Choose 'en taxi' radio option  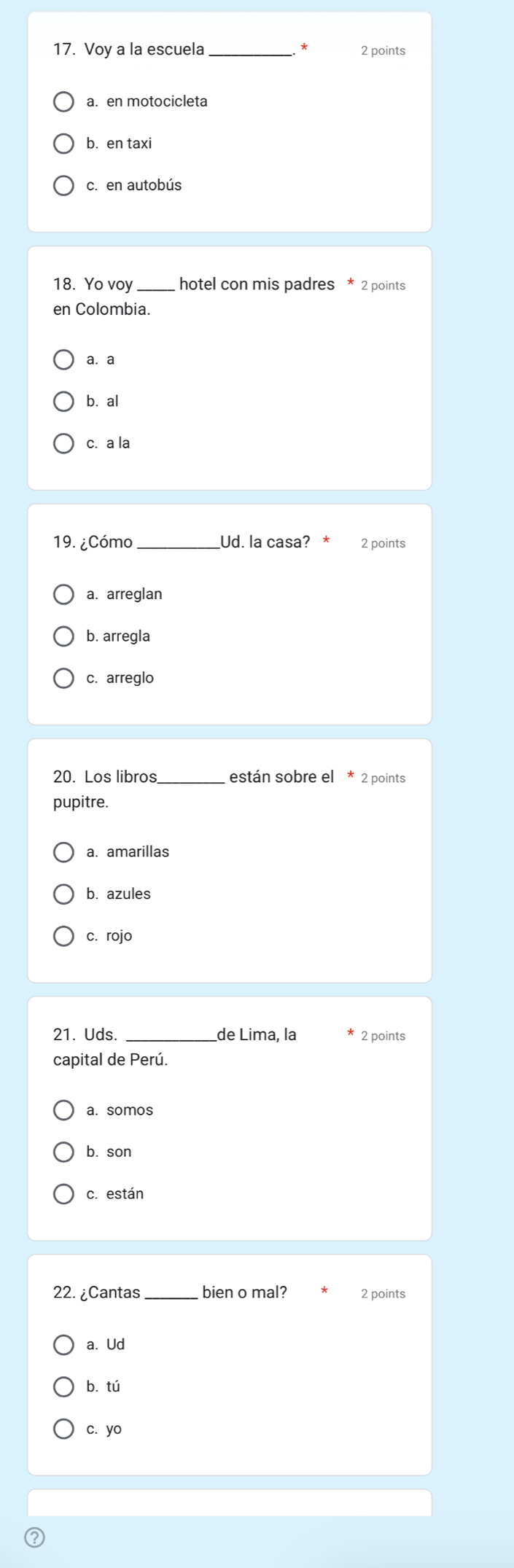pyautogui.click(x=64, y=144)
